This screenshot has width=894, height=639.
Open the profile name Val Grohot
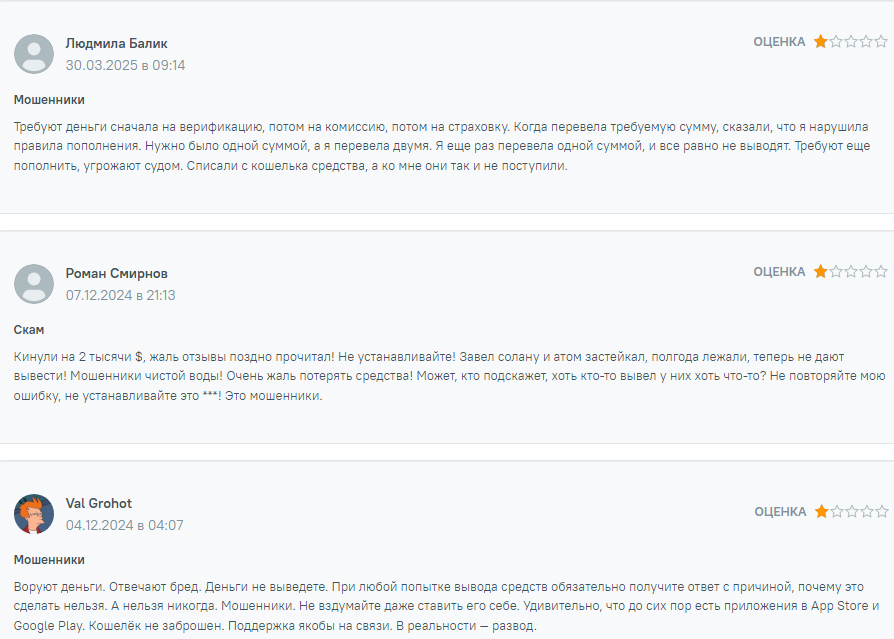[98, 503]
